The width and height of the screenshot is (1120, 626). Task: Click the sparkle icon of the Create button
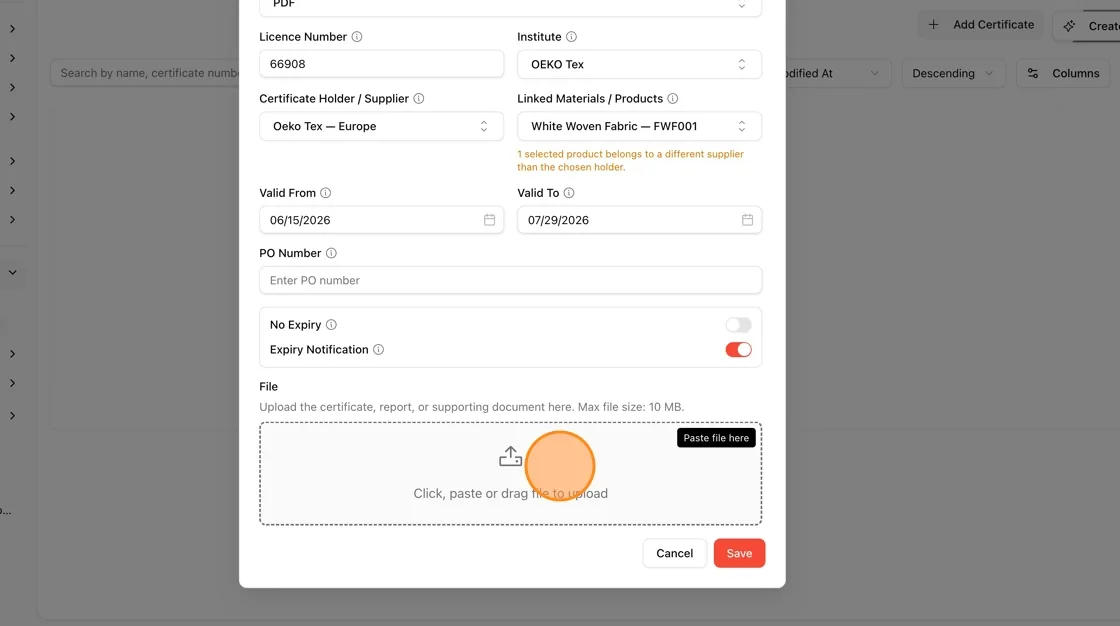[x=1069, y=26]
